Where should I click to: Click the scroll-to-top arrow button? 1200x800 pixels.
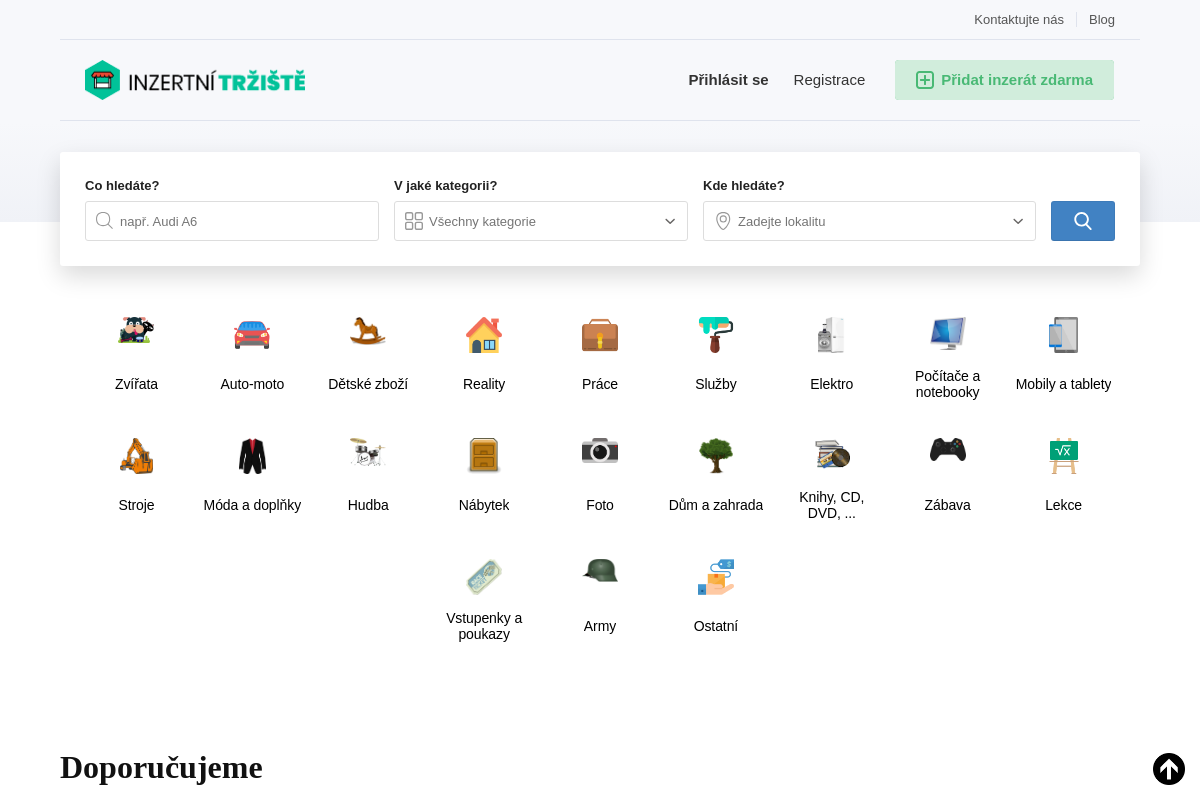point(1168,769)
